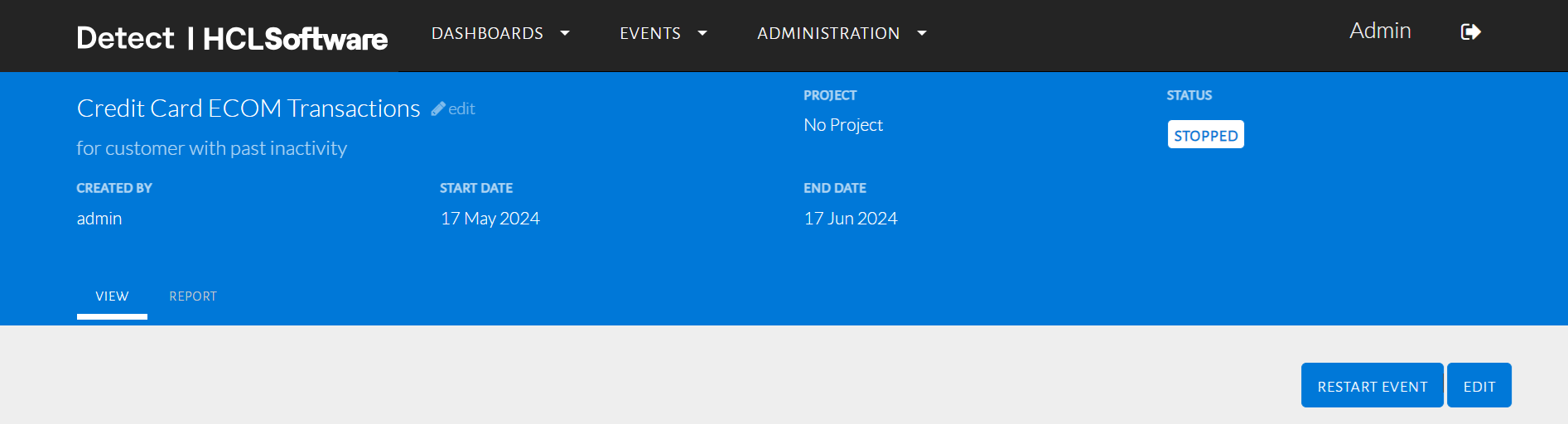Screen dimensions: 1568x424
Task: Expand the caret arrow next to ADMINISTRATION
Action: click(x=922, y=33)
